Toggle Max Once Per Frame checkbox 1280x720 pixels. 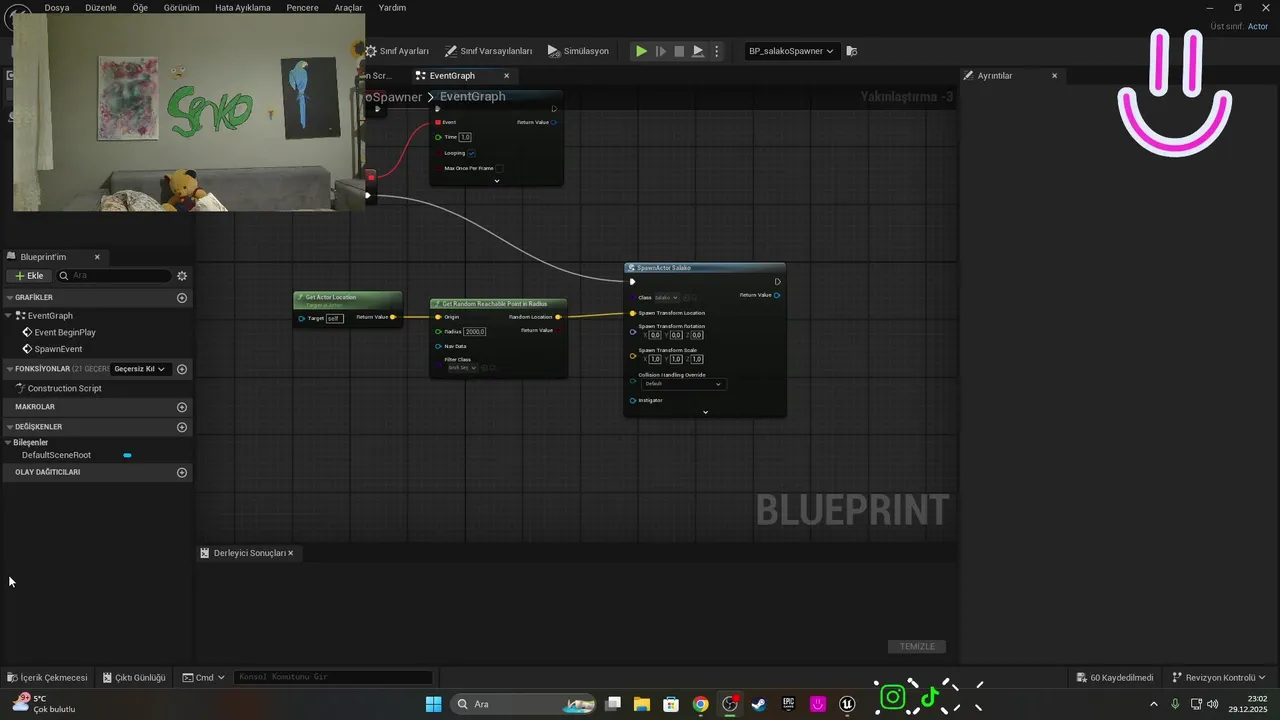(x=499, y=168)
